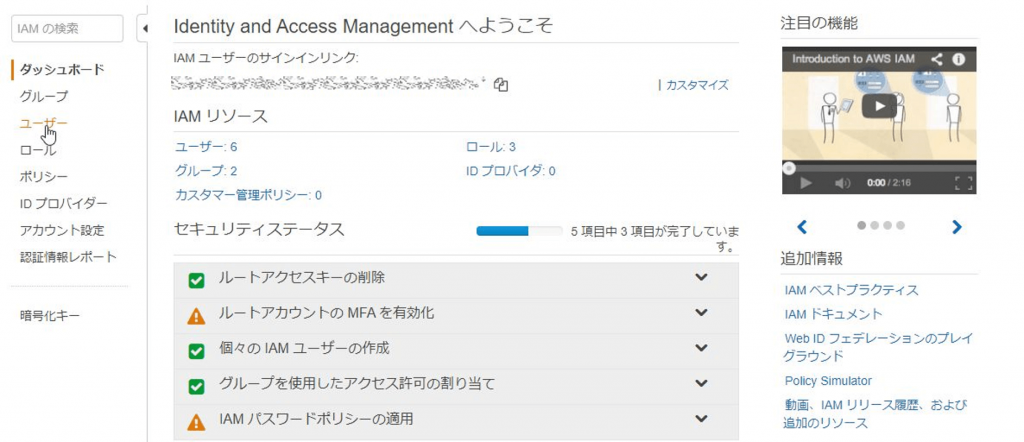Click warning icon for IAM パスワードポリシーの適用
The width and height of the screenshot is (1024, 442).
click(196, 422)
